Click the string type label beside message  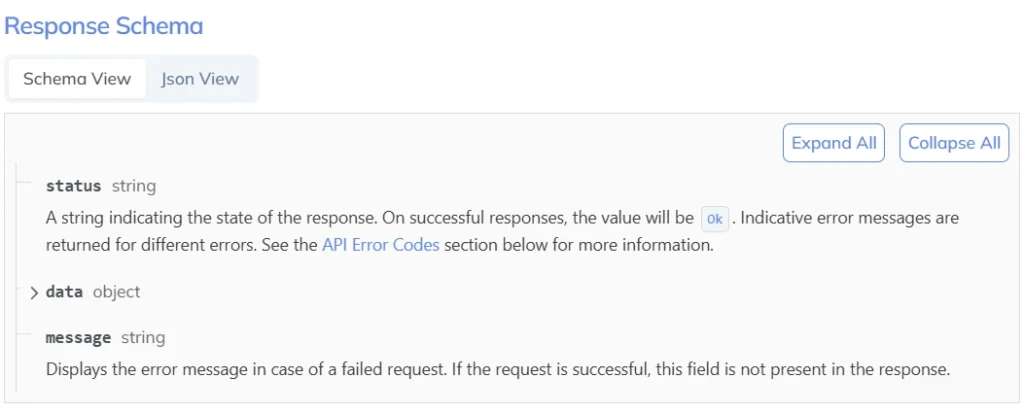[x=143, y=338]
